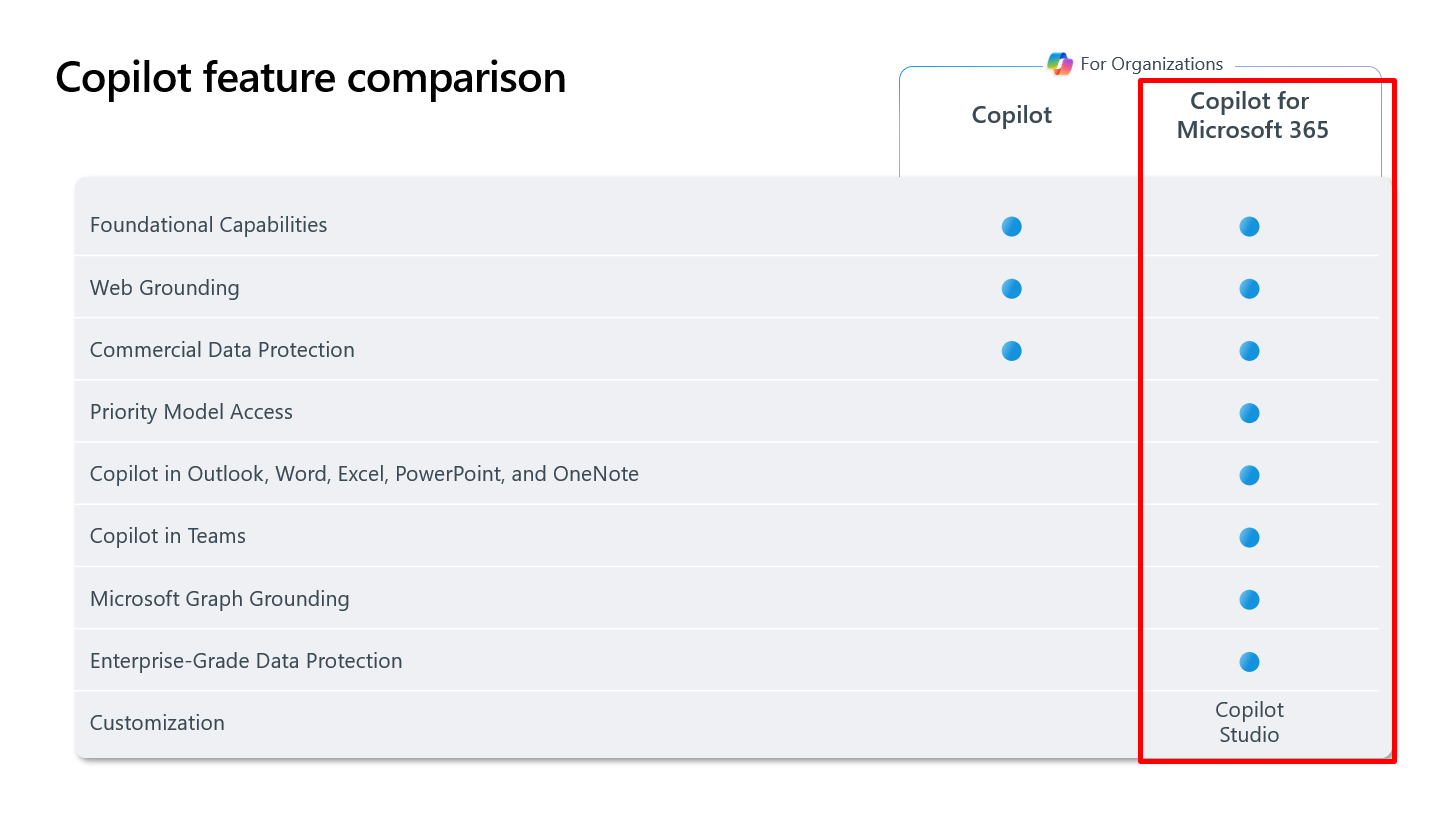Click Microsoft 365 dot for Outlook, Word, Excel row
Image resolution: width=1432 pixels, height=817 pixels.
1249,475
